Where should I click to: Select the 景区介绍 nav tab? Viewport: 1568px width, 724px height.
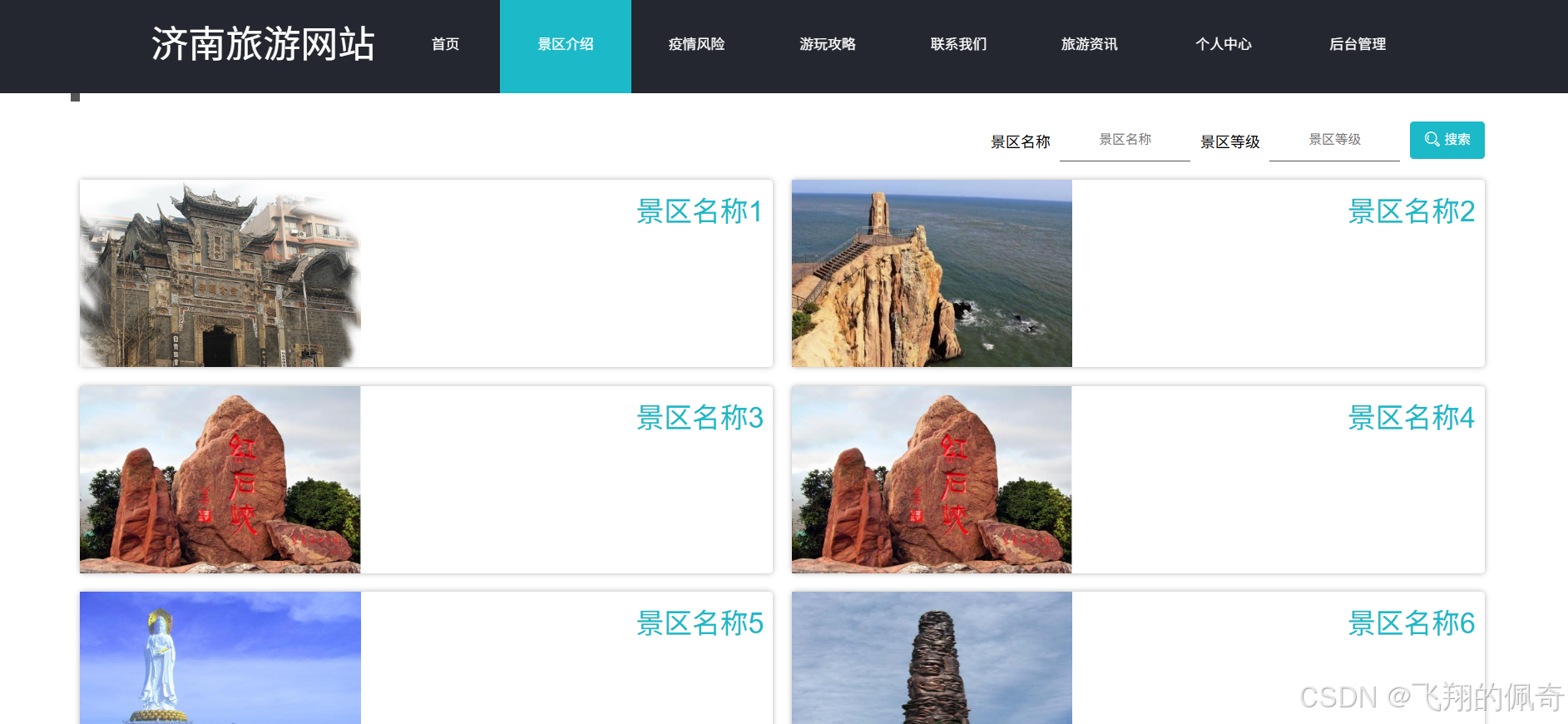tap(566, 46)
